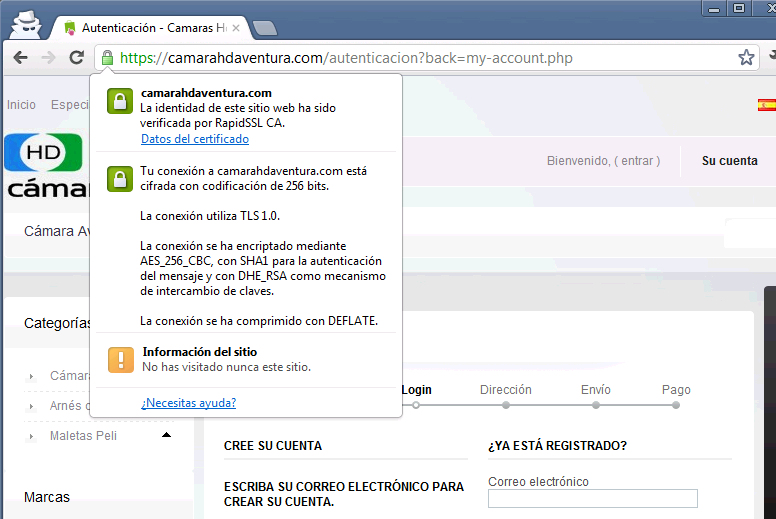Viewport: 776px width, 519px height.
Task: Click the camarahdaventura.com bold site name in popup
Action: coord(206,93)
